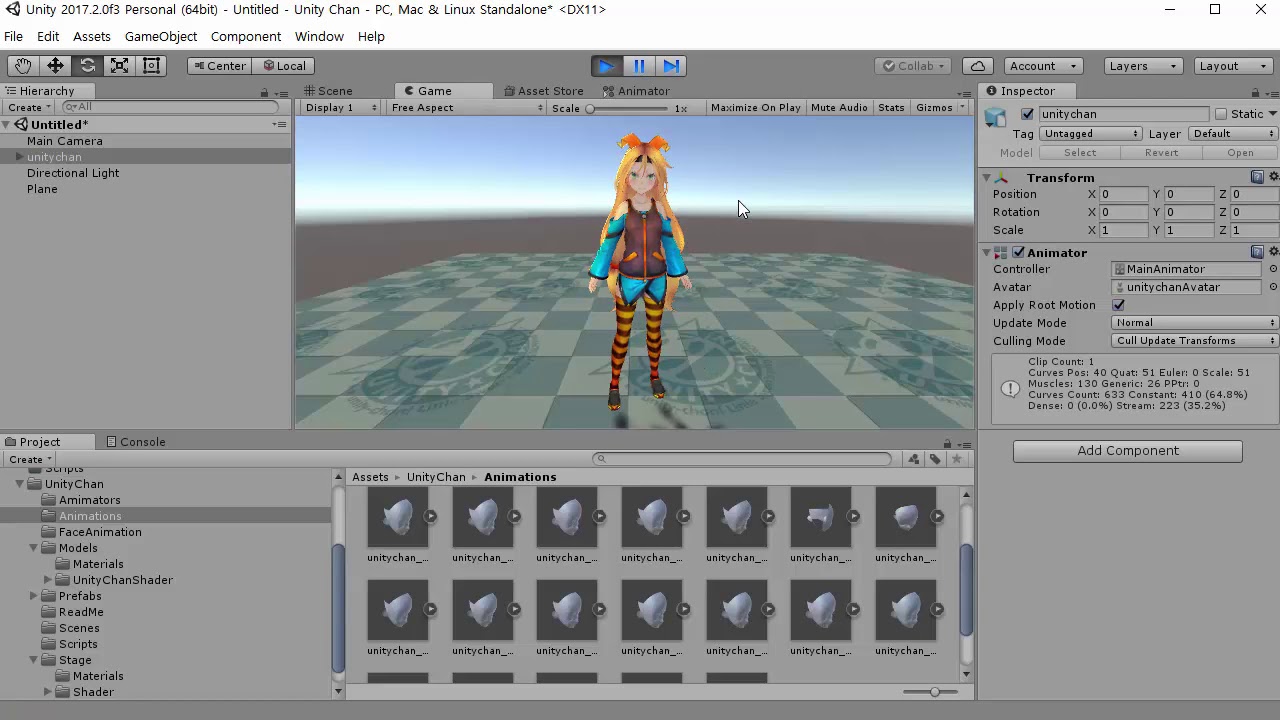Toggle Gizmos in Game view

point(934,108)
